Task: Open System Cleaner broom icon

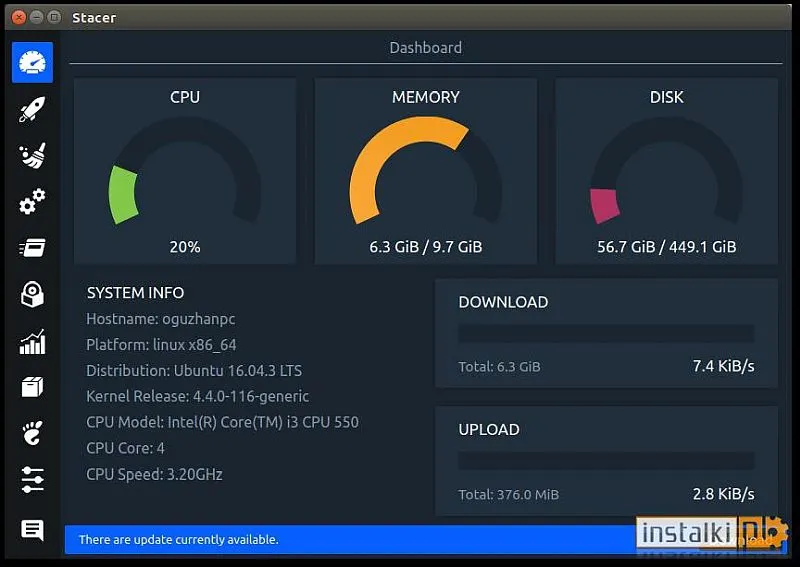Action: 32,155
